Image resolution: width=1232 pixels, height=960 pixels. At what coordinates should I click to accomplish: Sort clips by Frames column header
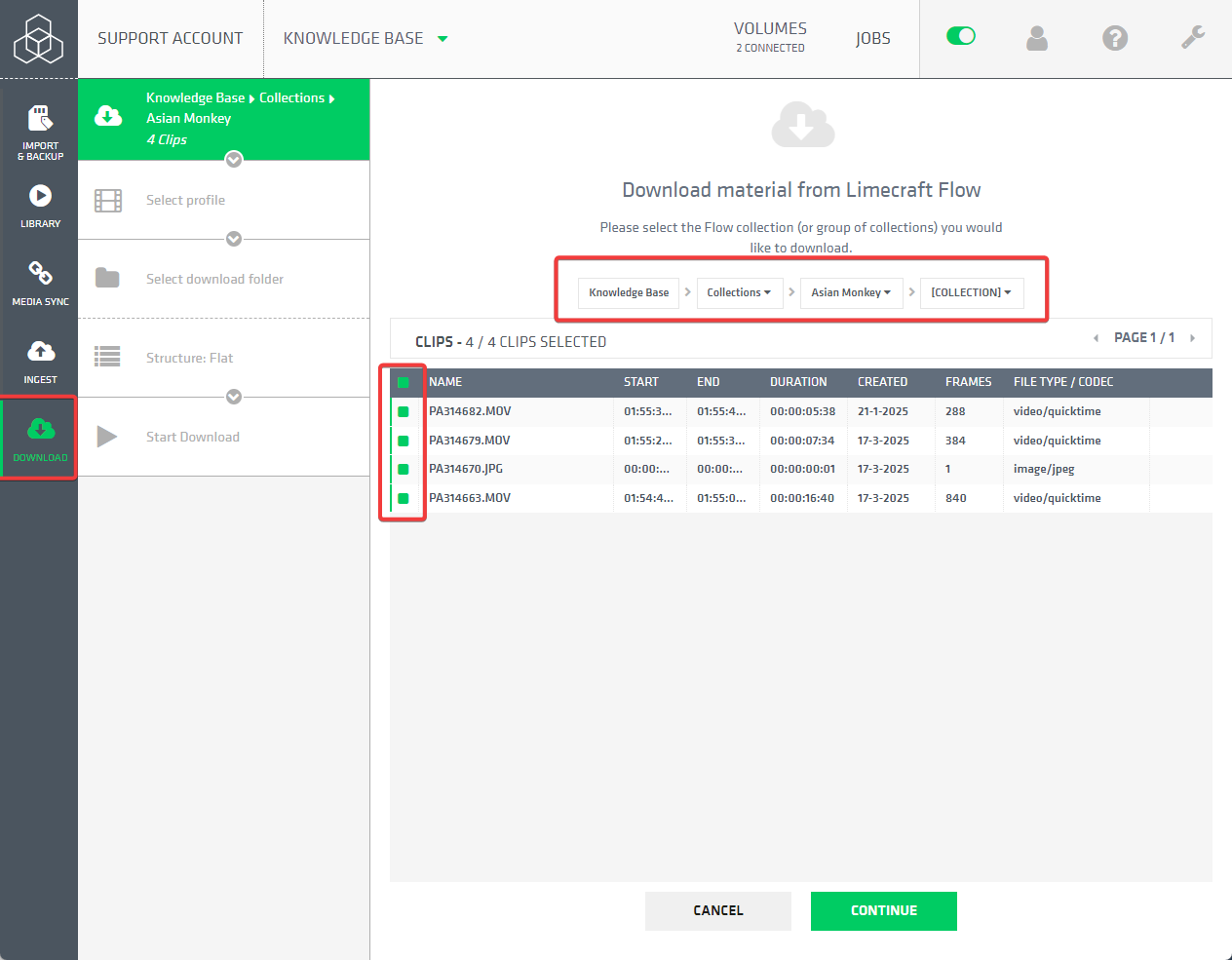(x=968, y=382)
